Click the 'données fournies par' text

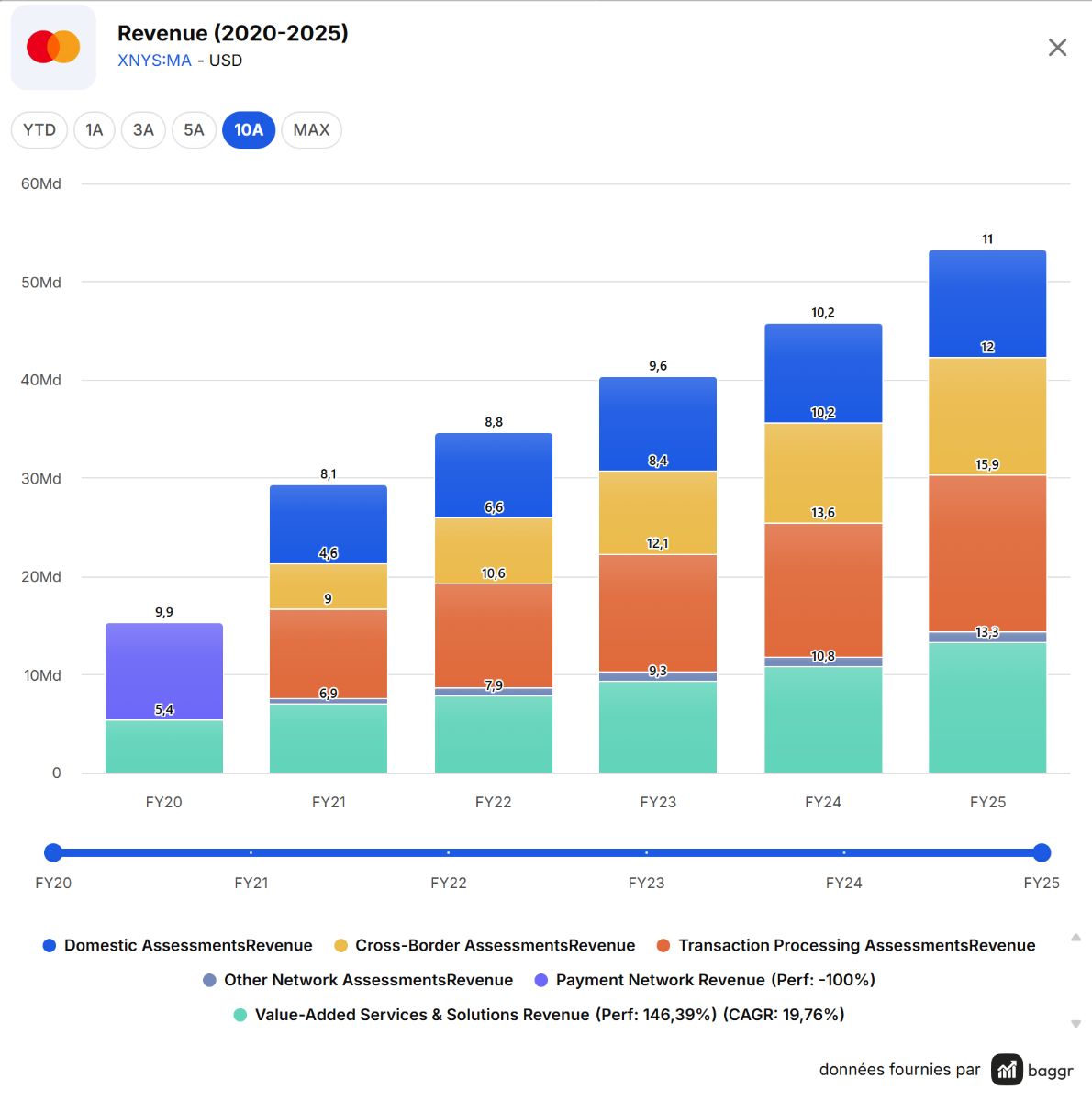coord(899,1070)
